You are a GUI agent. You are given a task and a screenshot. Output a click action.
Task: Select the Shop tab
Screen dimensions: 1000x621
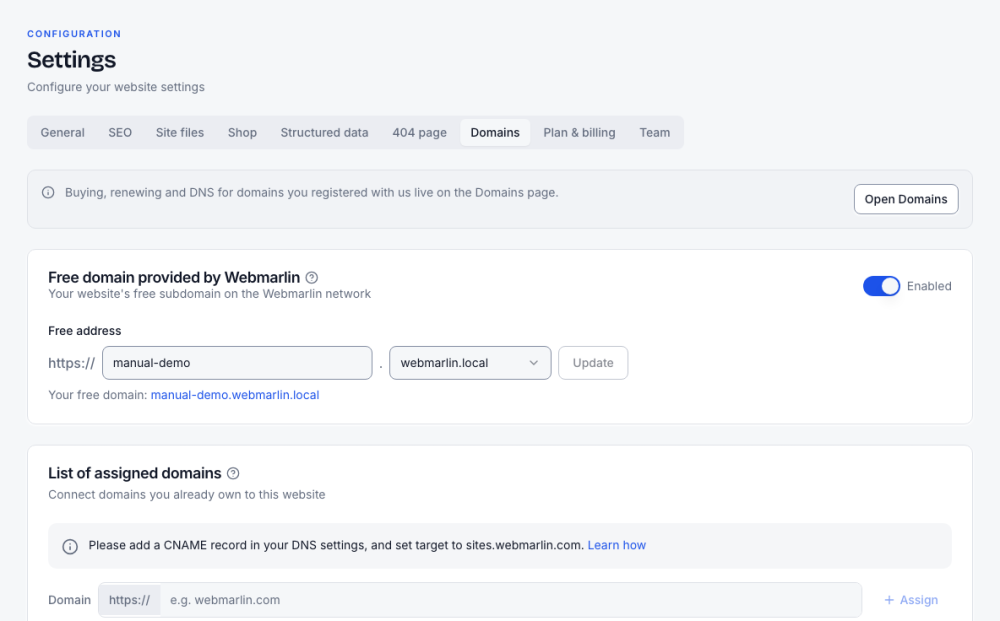[x=242, y=133]
